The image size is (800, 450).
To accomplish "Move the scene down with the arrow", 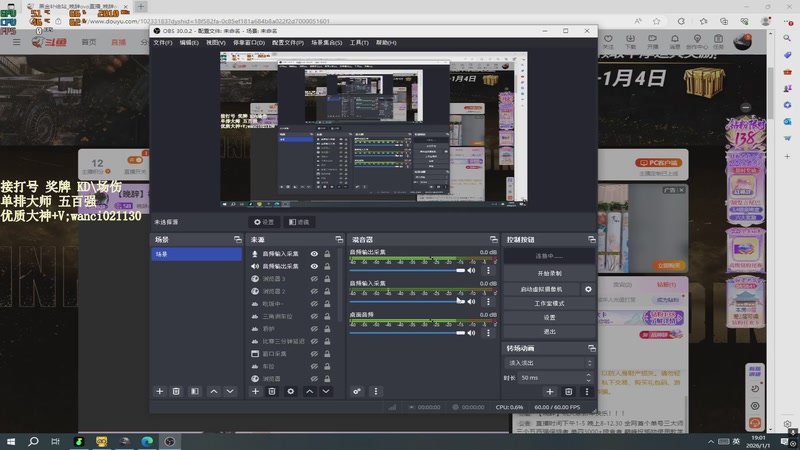I will tap(230, 391).
